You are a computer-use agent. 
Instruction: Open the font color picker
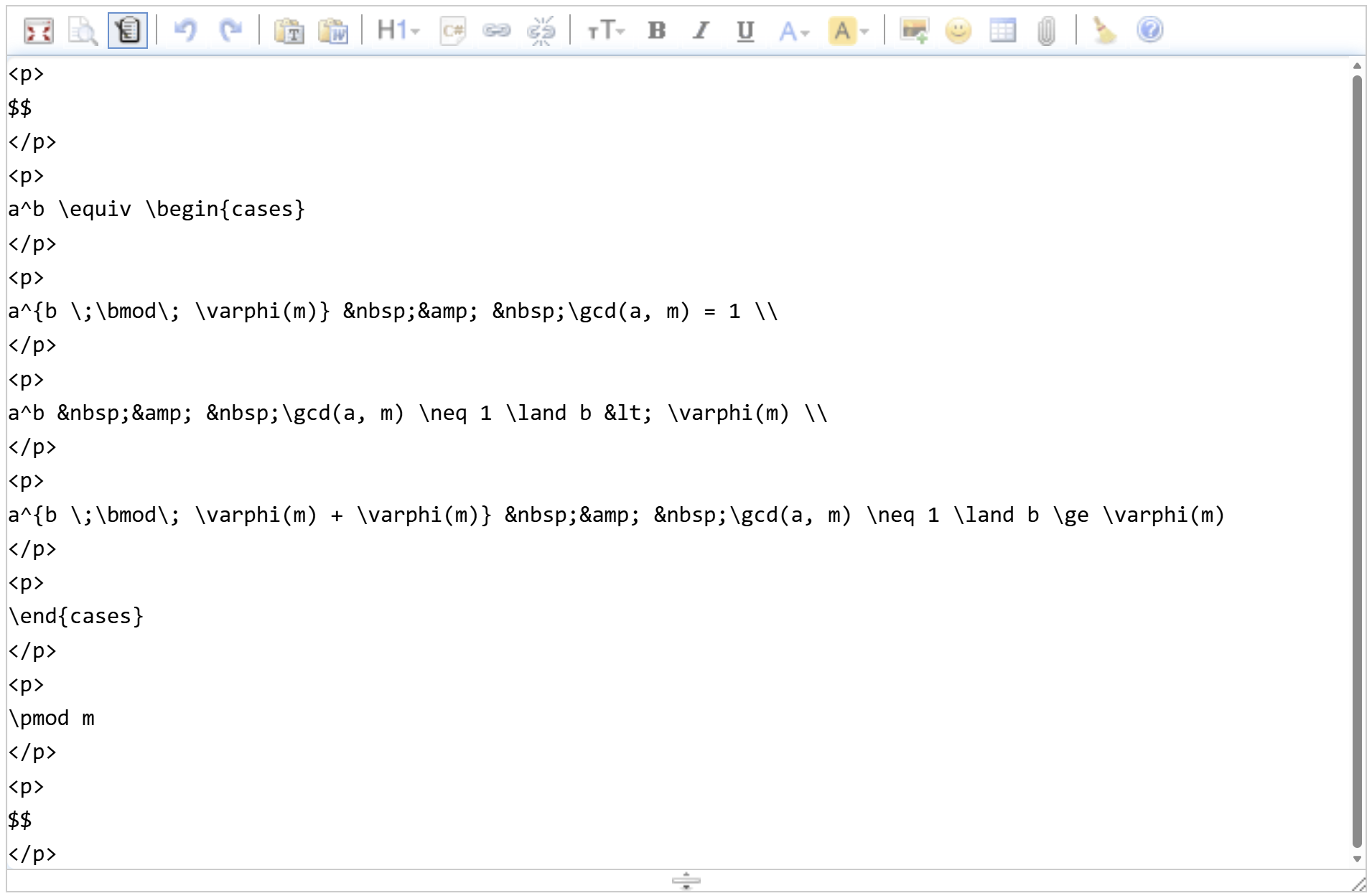click(793, 31)
